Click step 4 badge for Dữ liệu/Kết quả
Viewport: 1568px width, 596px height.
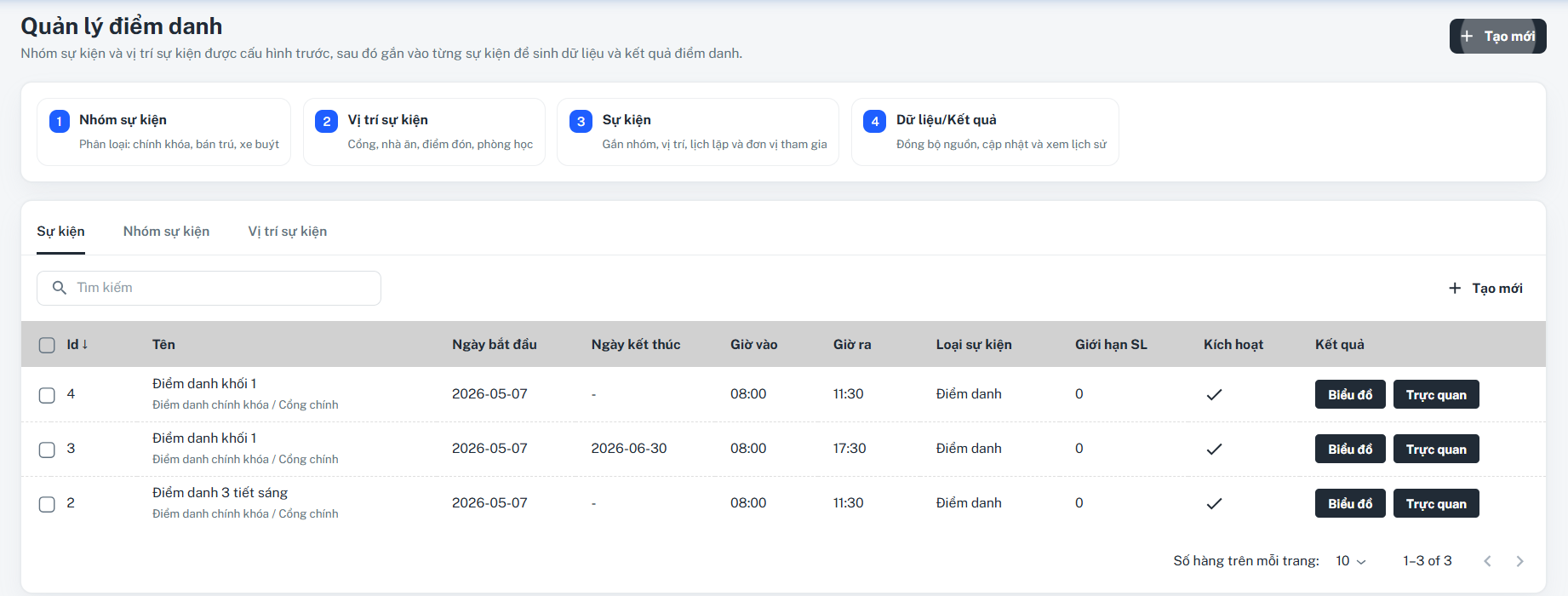(875, 121)
